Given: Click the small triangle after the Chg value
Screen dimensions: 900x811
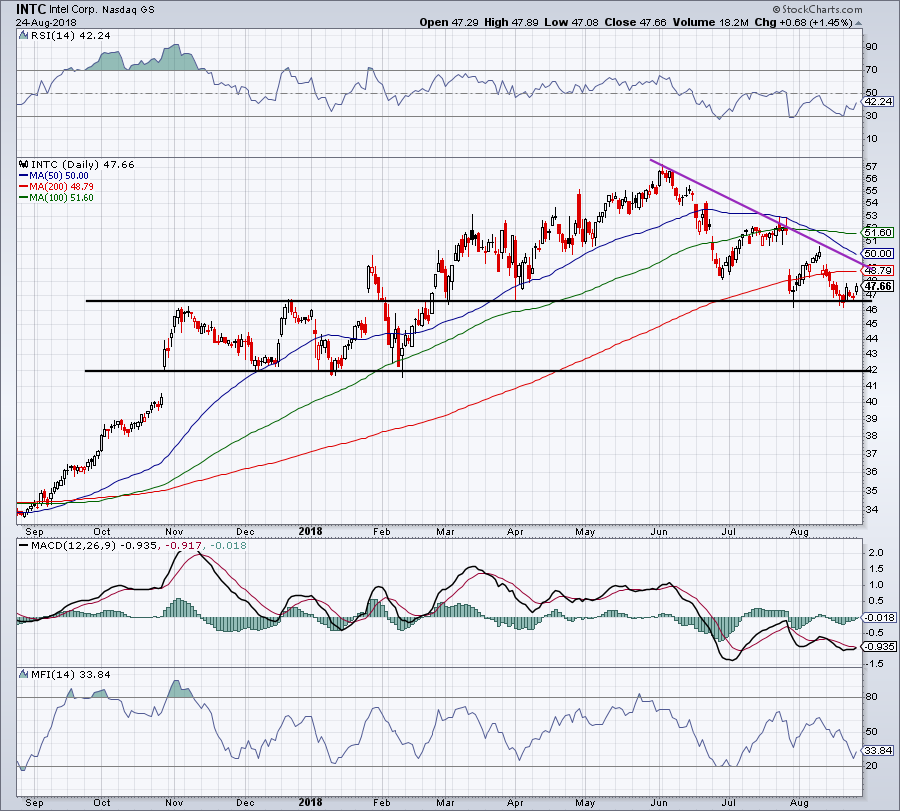Looking at the screenshot, I should [859, 24].
